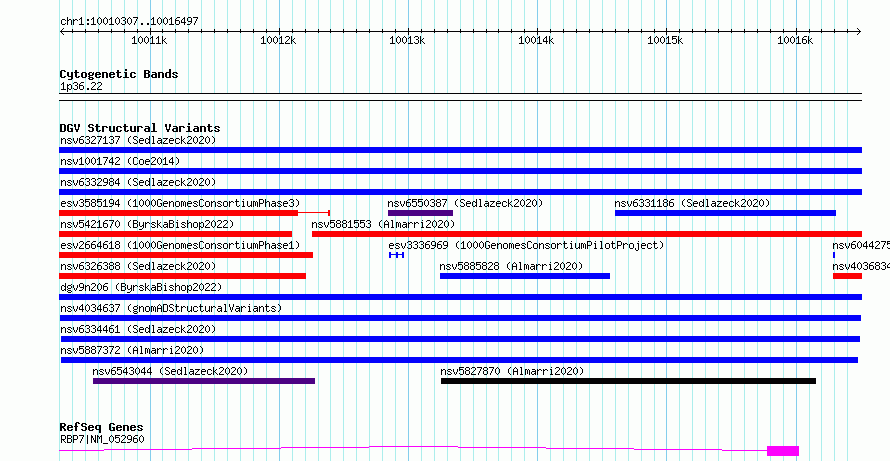Select the red bar under esv2664618
This screenshot has width=890, height=461.
186,255
